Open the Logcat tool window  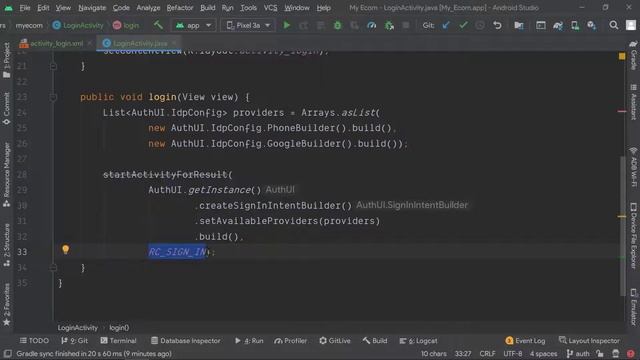[418, 340]
